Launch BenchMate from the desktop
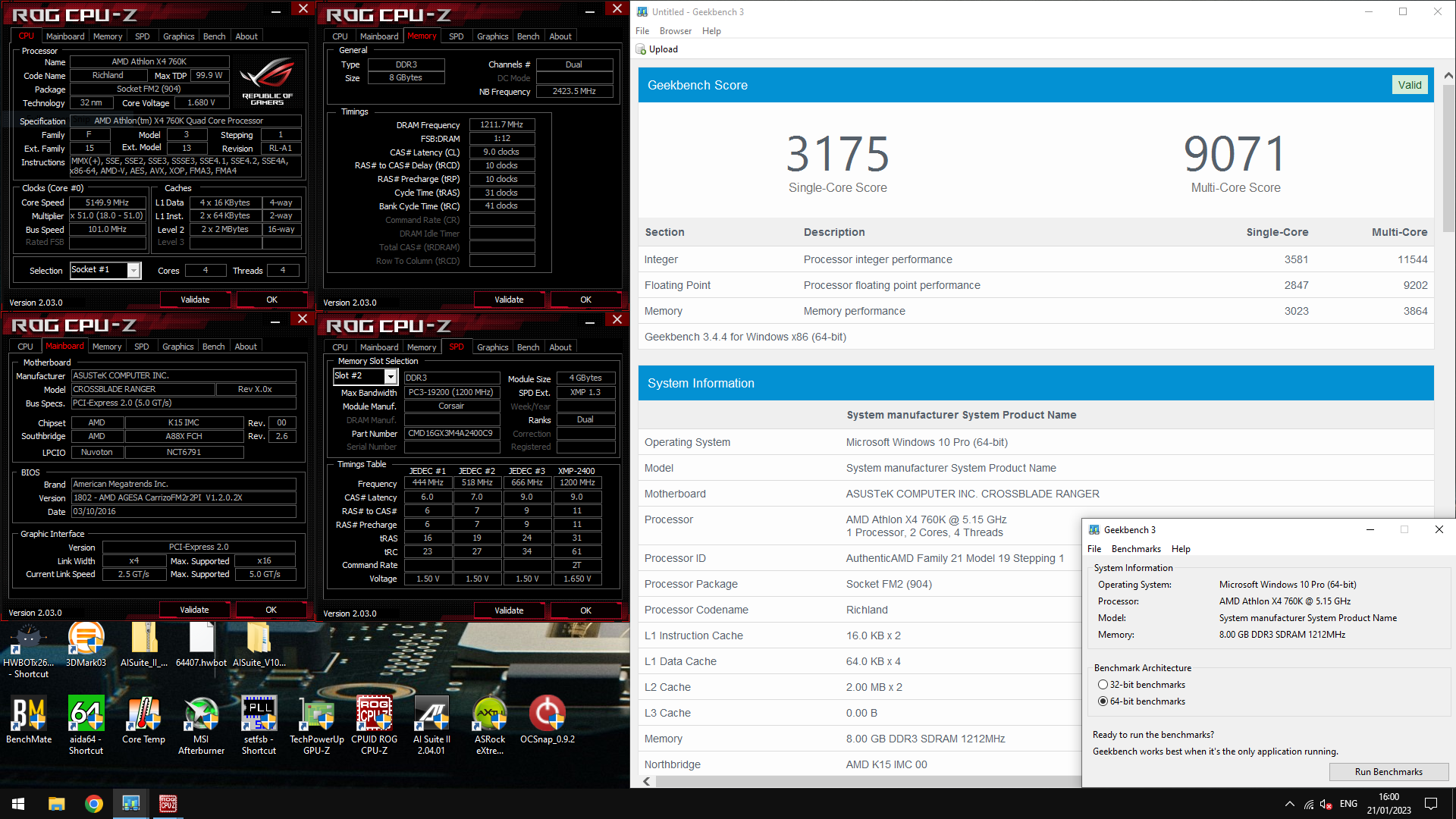The height and width of the screenshot is (819, 1456). click(x=29, y=720)
